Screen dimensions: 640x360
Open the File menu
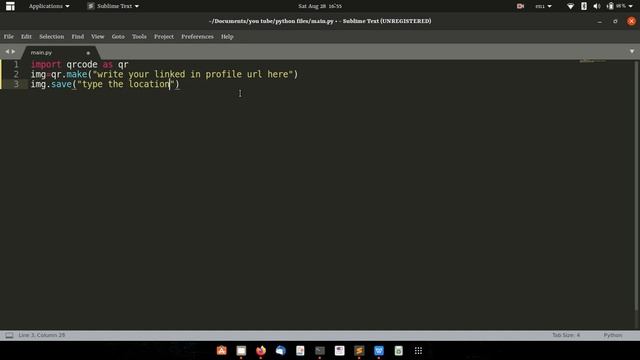point(9,37)
